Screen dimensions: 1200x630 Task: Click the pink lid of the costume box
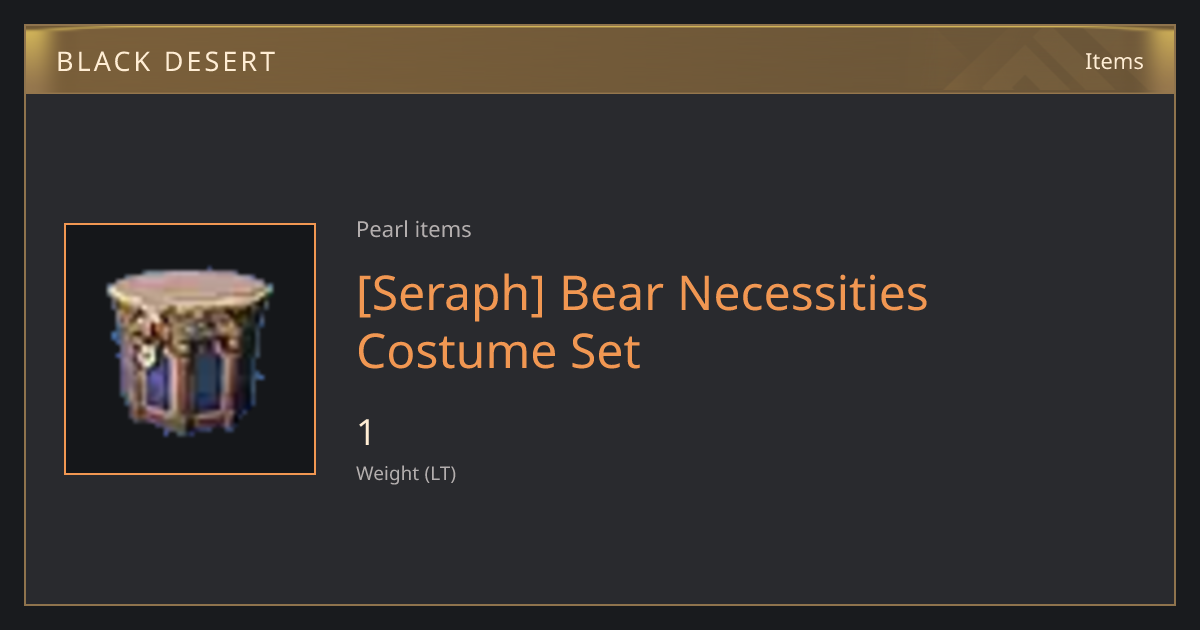(x=189, y=288)
